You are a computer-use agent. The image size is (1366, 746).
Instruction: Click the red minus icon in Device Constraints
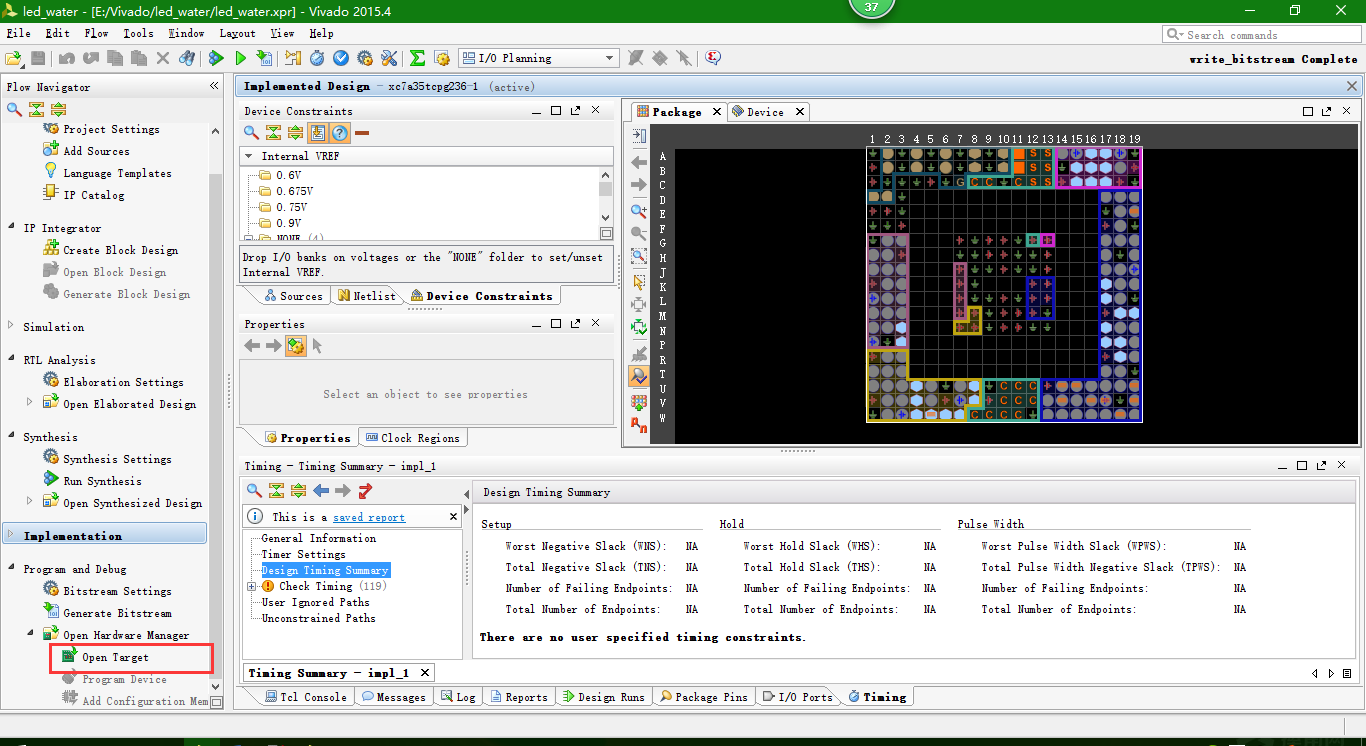click(362, 132)
